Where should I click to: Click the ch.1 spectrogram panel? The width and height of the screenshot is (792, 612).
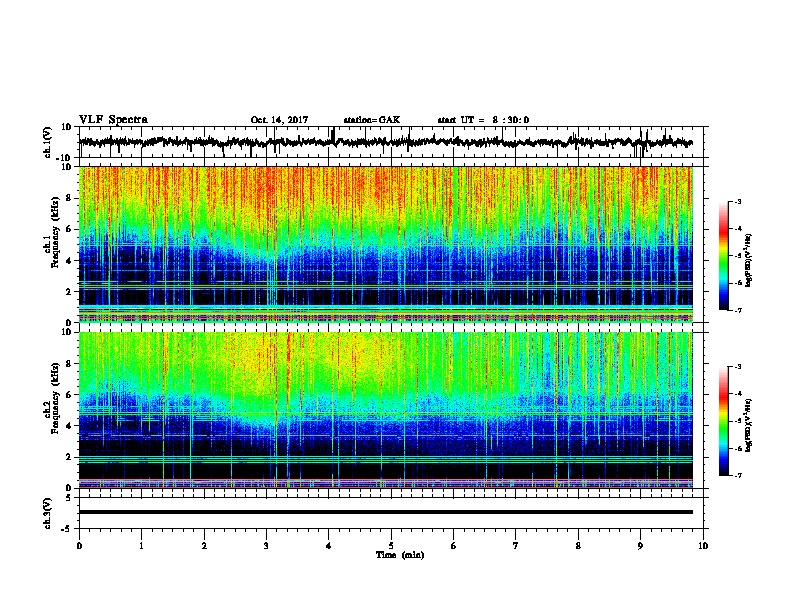coord(385,244)
